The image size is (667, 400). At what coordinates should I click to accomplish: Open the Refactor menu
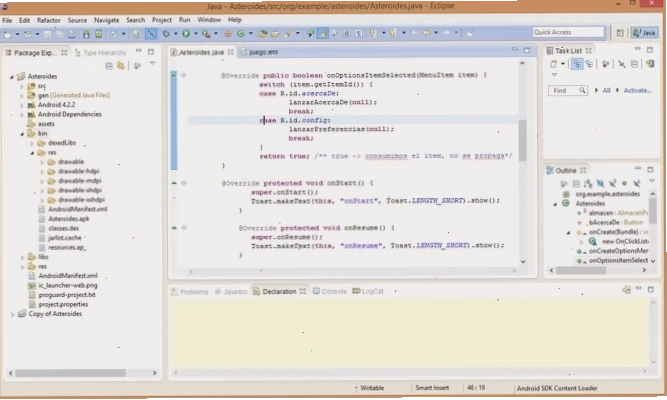48,20
